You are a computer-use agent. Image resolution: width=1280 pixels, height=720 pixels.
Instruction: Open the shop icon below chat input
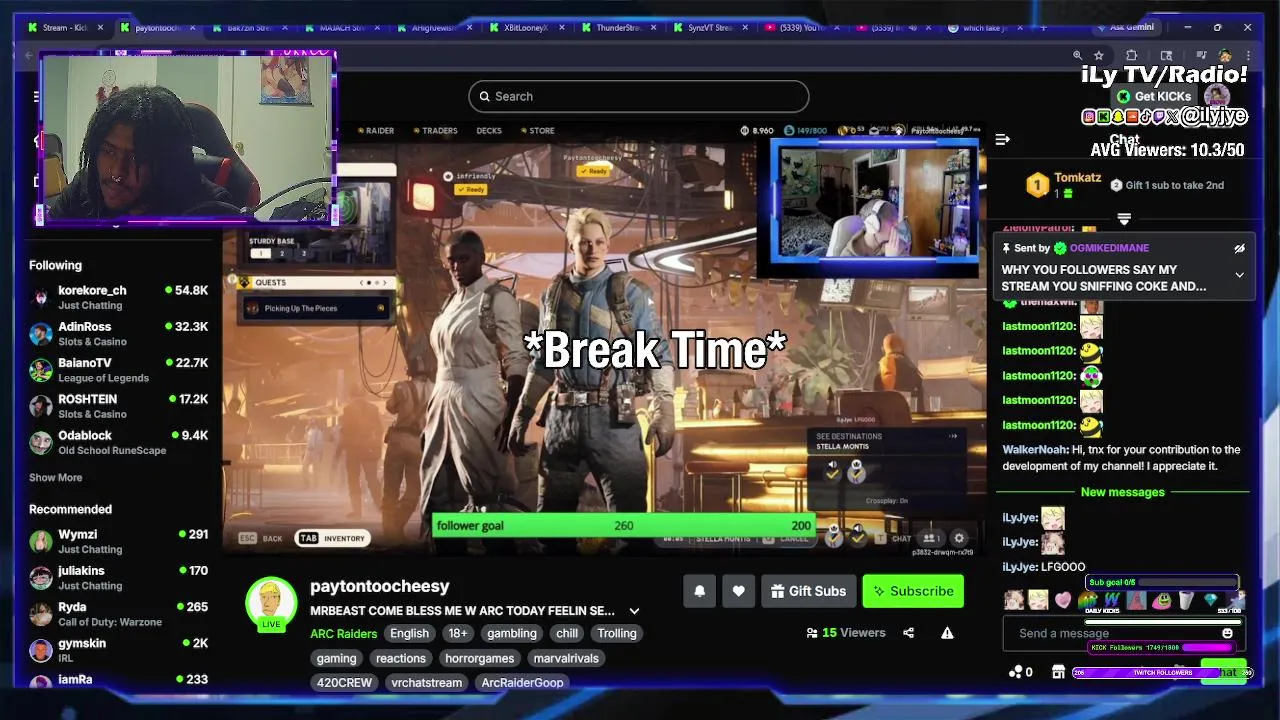[x=1058, y=672]
